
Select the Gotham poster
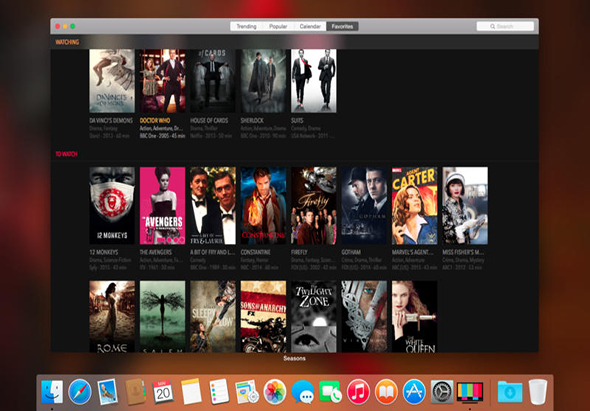pyautogui.click(x=364, y=206)
